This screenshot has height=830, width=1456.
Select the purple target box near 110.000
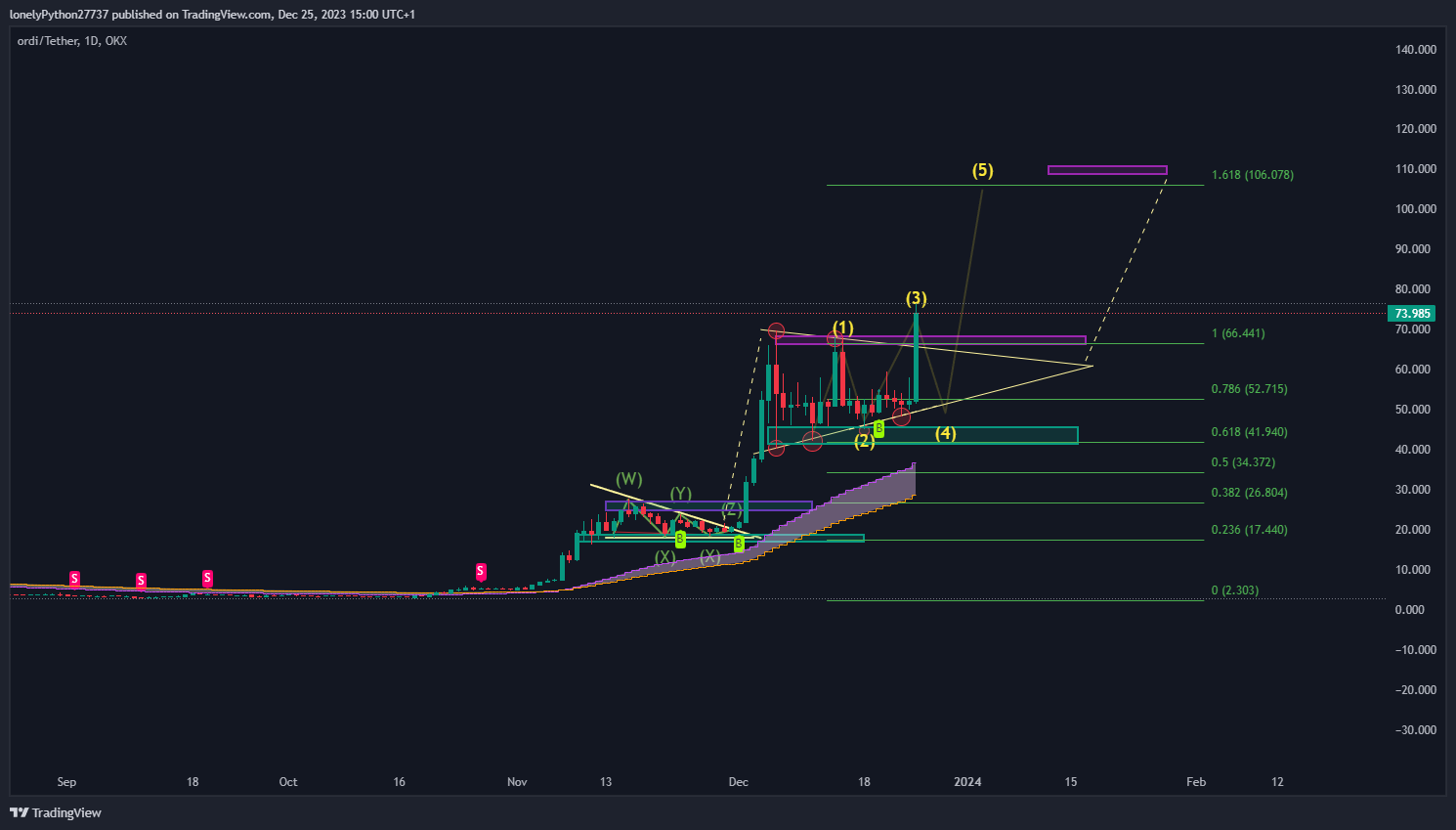coord(1107,170)
